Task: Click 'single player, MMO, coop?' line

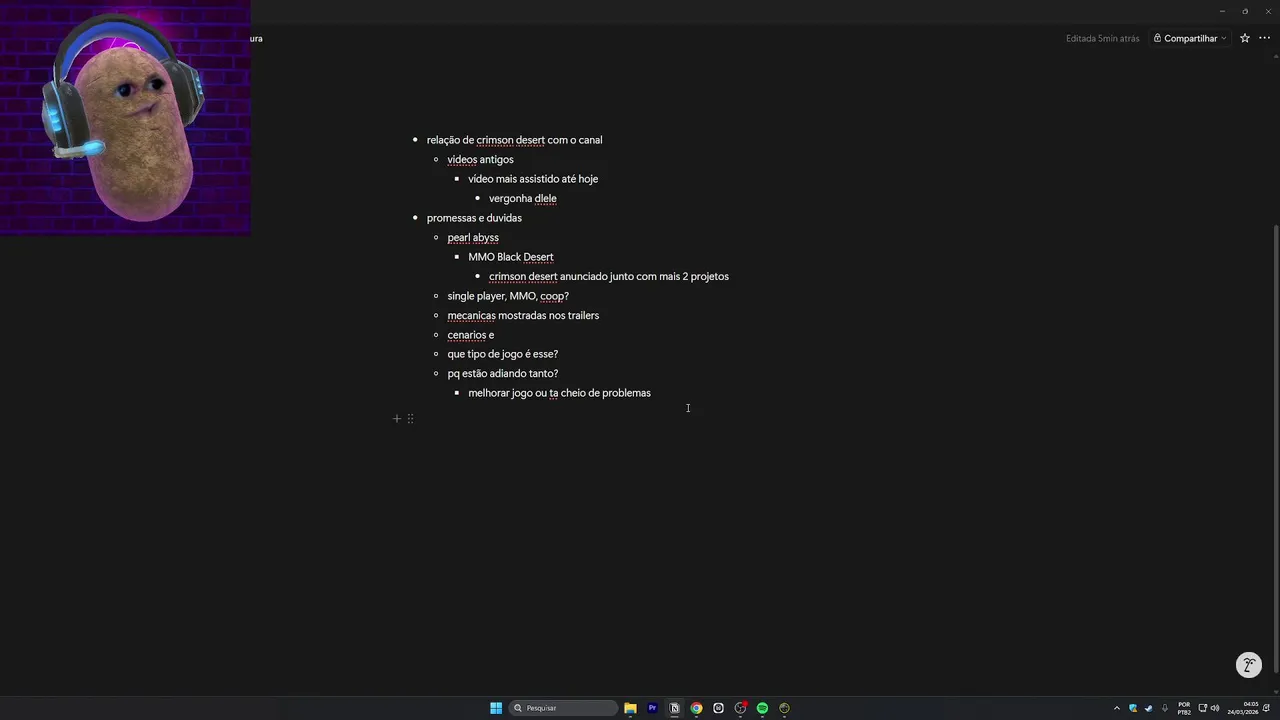Action: pyautogui.click(x=508, y=296)
